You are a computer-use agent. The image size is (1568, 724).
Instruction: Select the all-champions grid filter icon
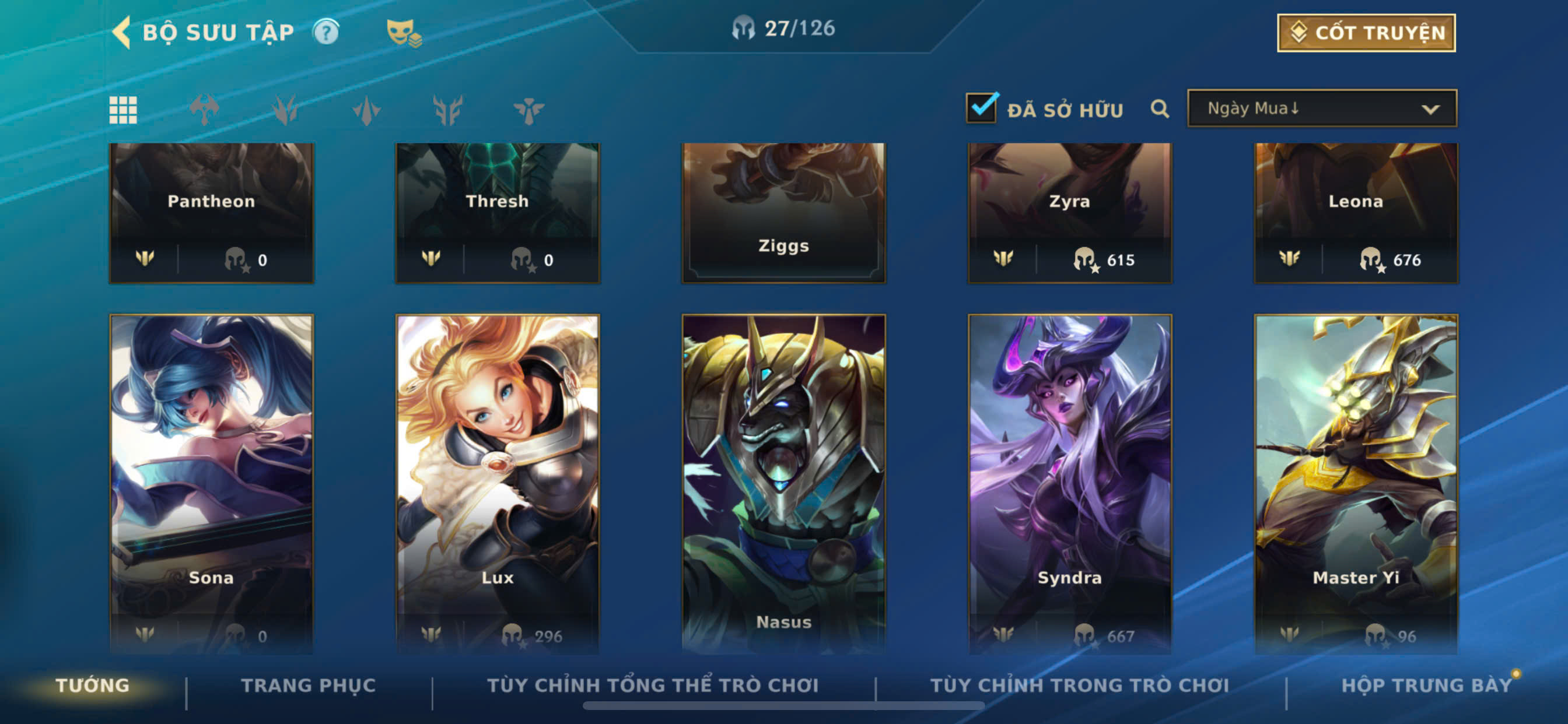(x=123, y=110)
